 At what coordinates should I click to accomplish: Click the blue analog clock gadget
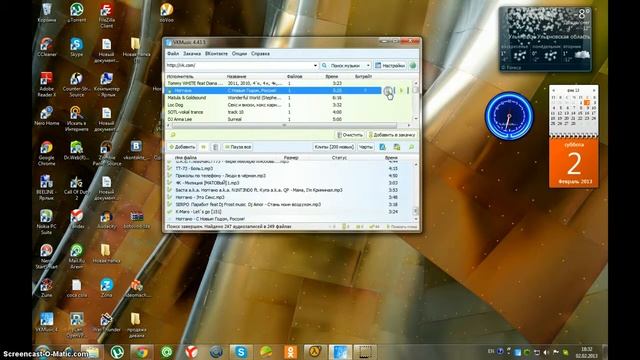509,116
